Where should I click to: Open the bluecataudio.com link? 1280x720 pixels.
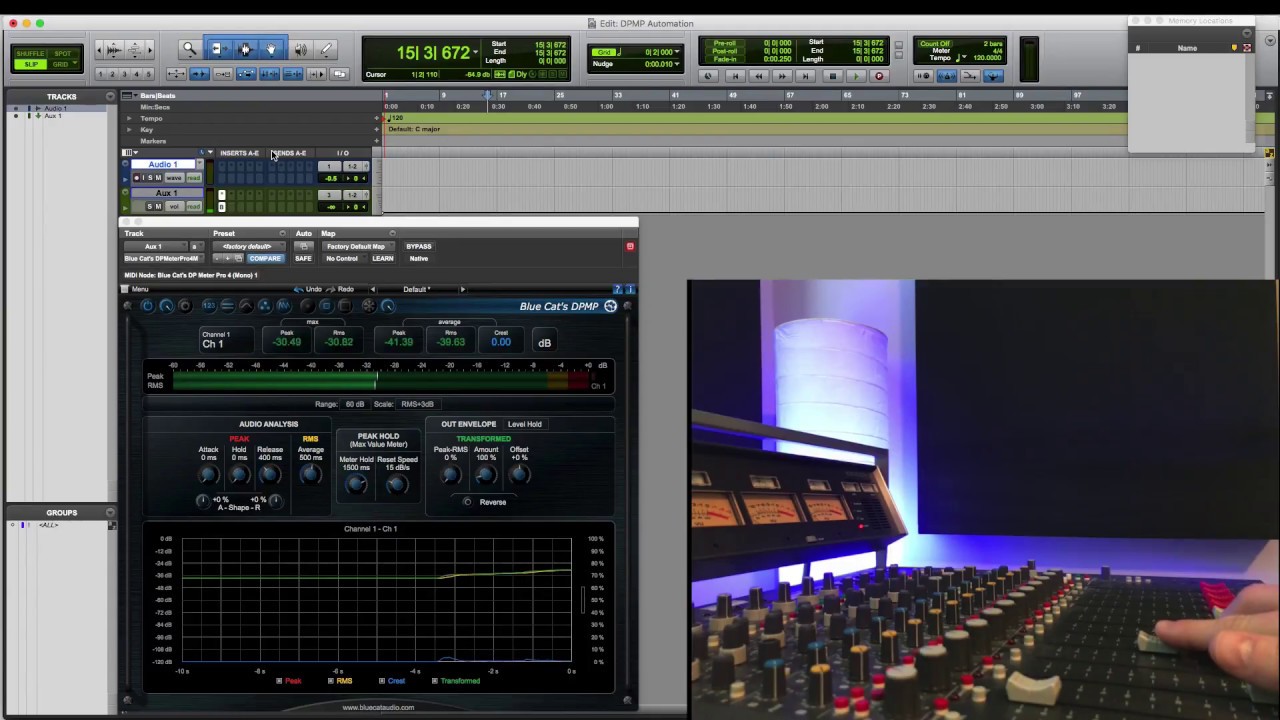[x=378, y=707]
